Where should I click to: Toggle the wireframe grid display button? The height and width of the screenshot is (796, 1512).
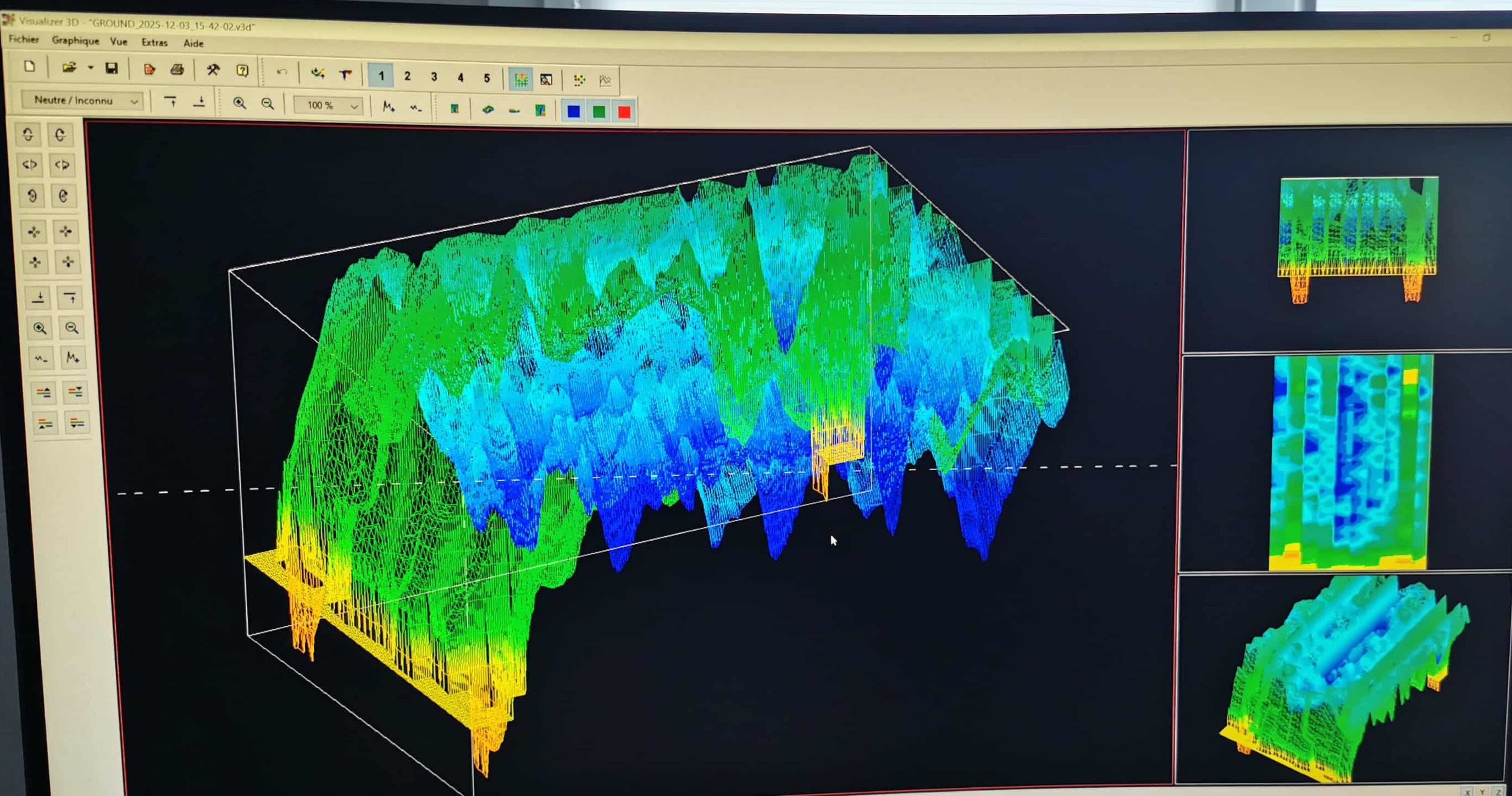520,80
